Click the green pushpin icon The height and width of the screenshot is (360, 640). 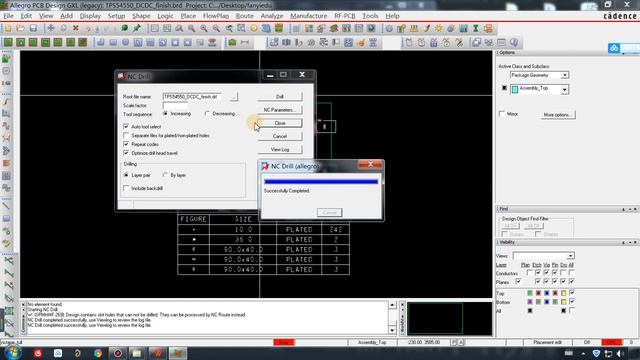(x=137, y=29)
